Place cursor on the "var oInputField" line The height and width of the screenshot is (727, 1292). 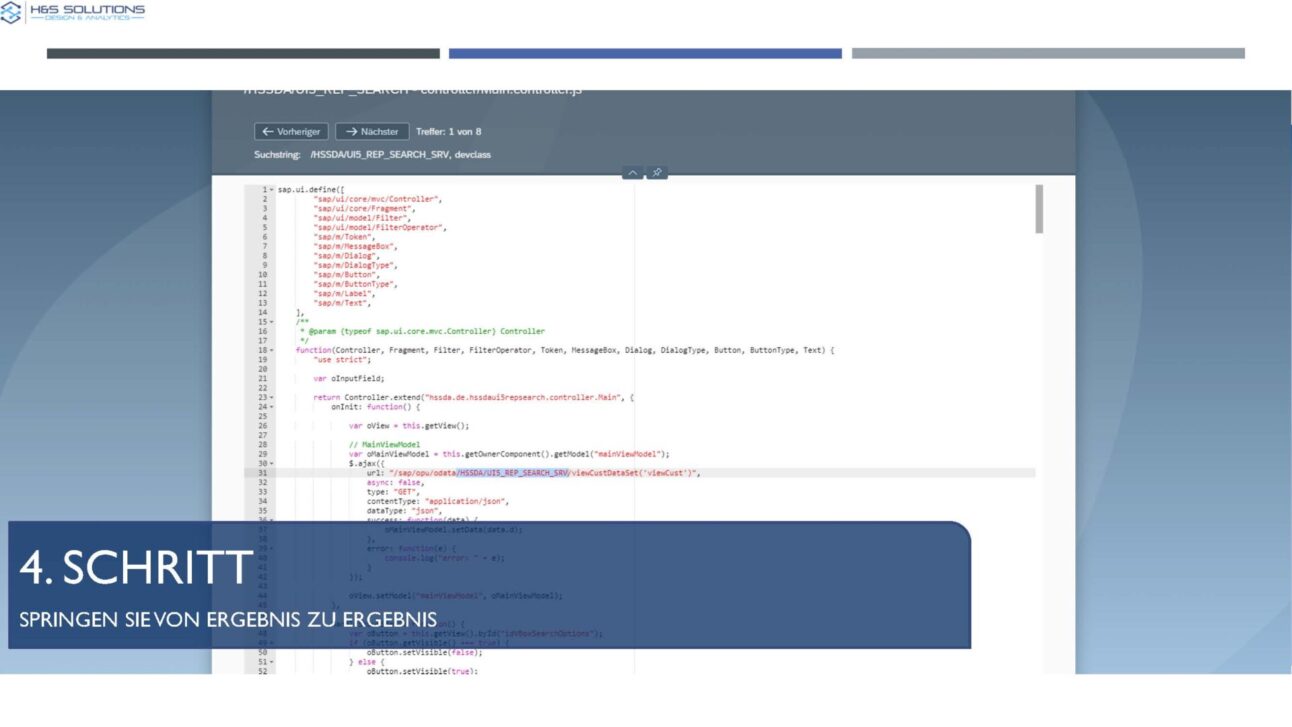pos(349,379)
